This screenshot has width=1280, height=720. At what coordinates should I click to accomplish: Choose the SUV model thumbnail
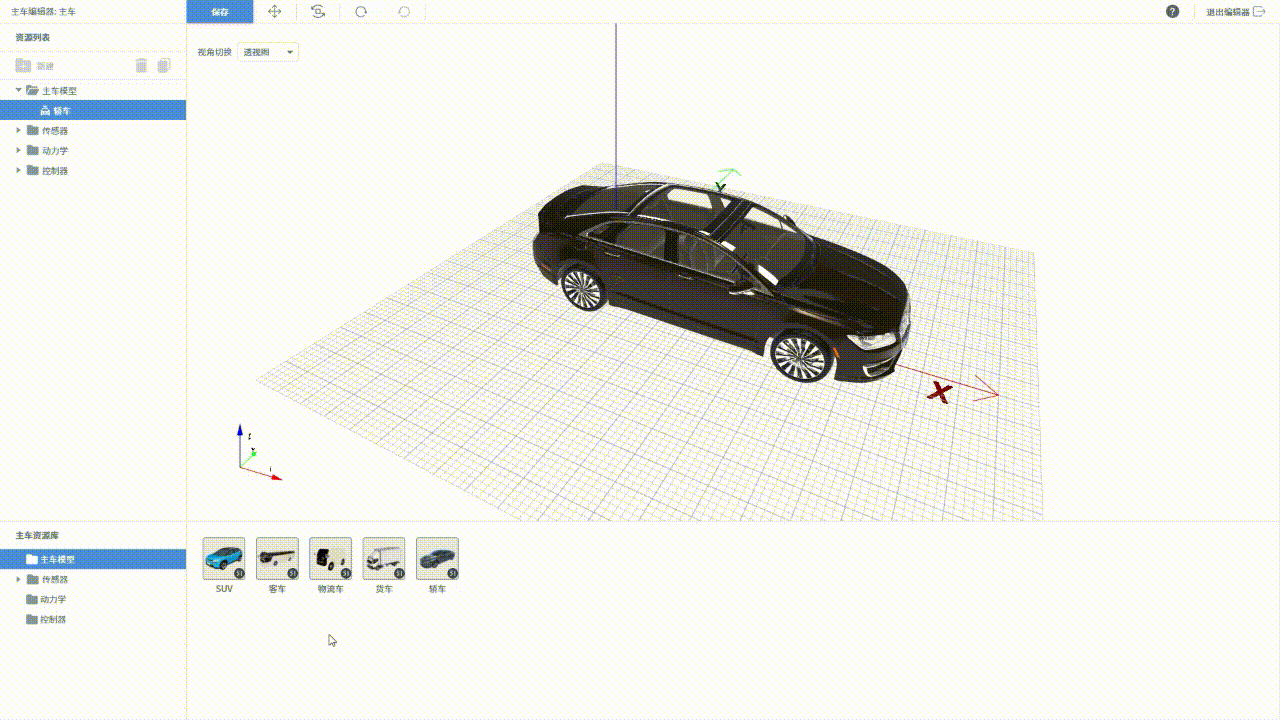pyautogui.click(x=224, y=559)
